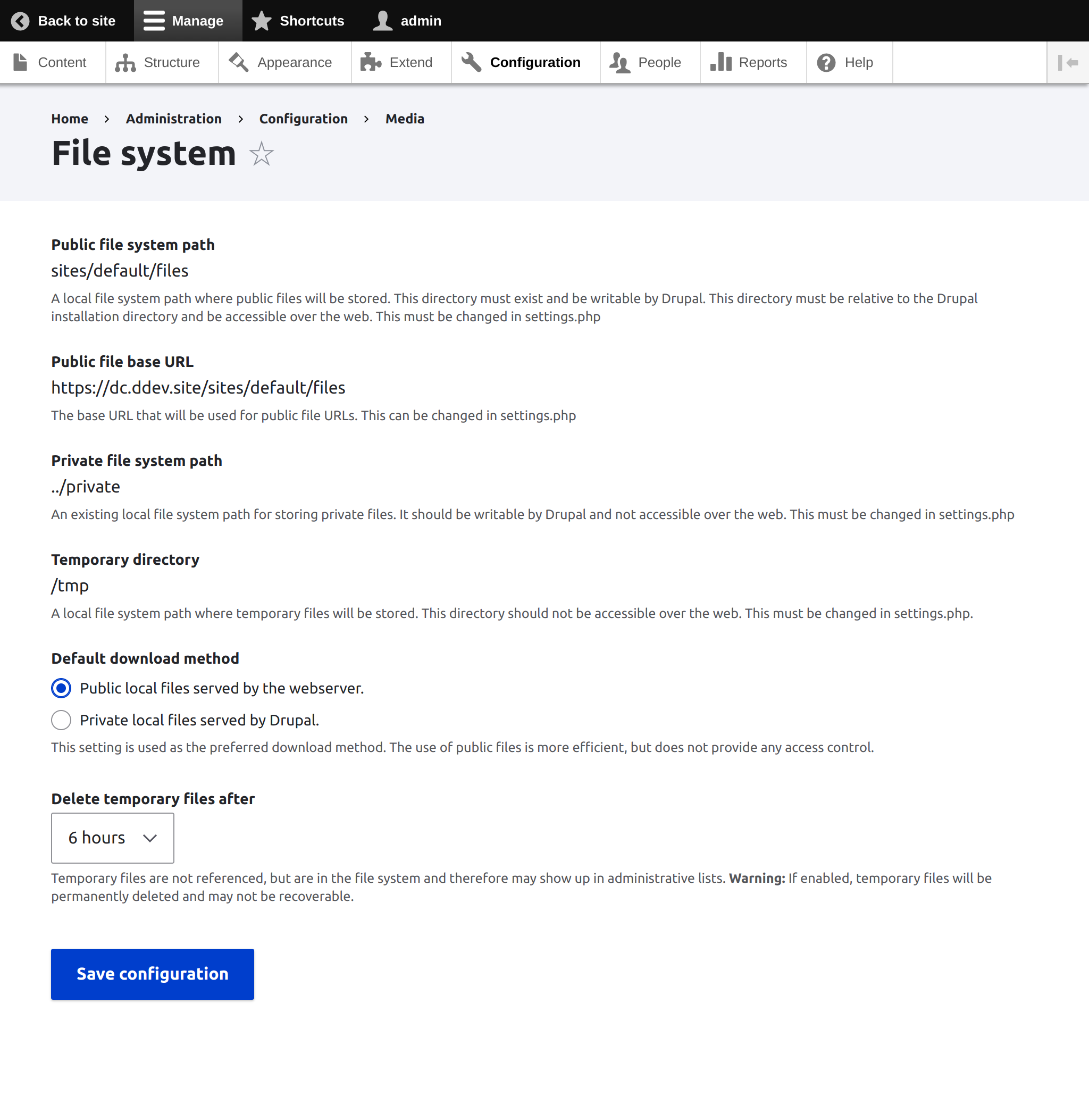Click the Save configuration button
1089x1120 pixels.
coord(152,974)
